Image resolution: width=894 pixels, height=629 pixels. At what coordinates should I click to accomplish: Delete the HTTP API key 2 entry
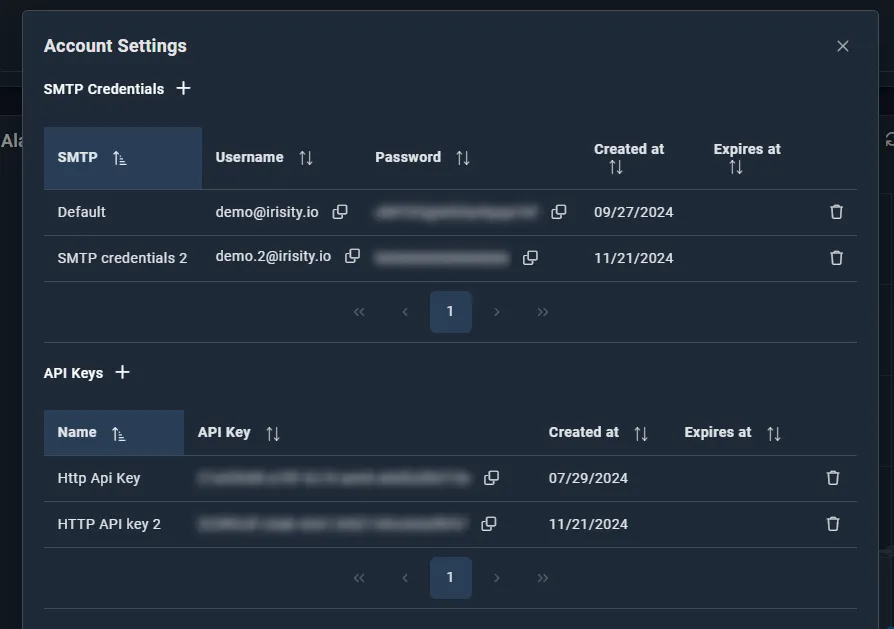click(x=833, y=524)
